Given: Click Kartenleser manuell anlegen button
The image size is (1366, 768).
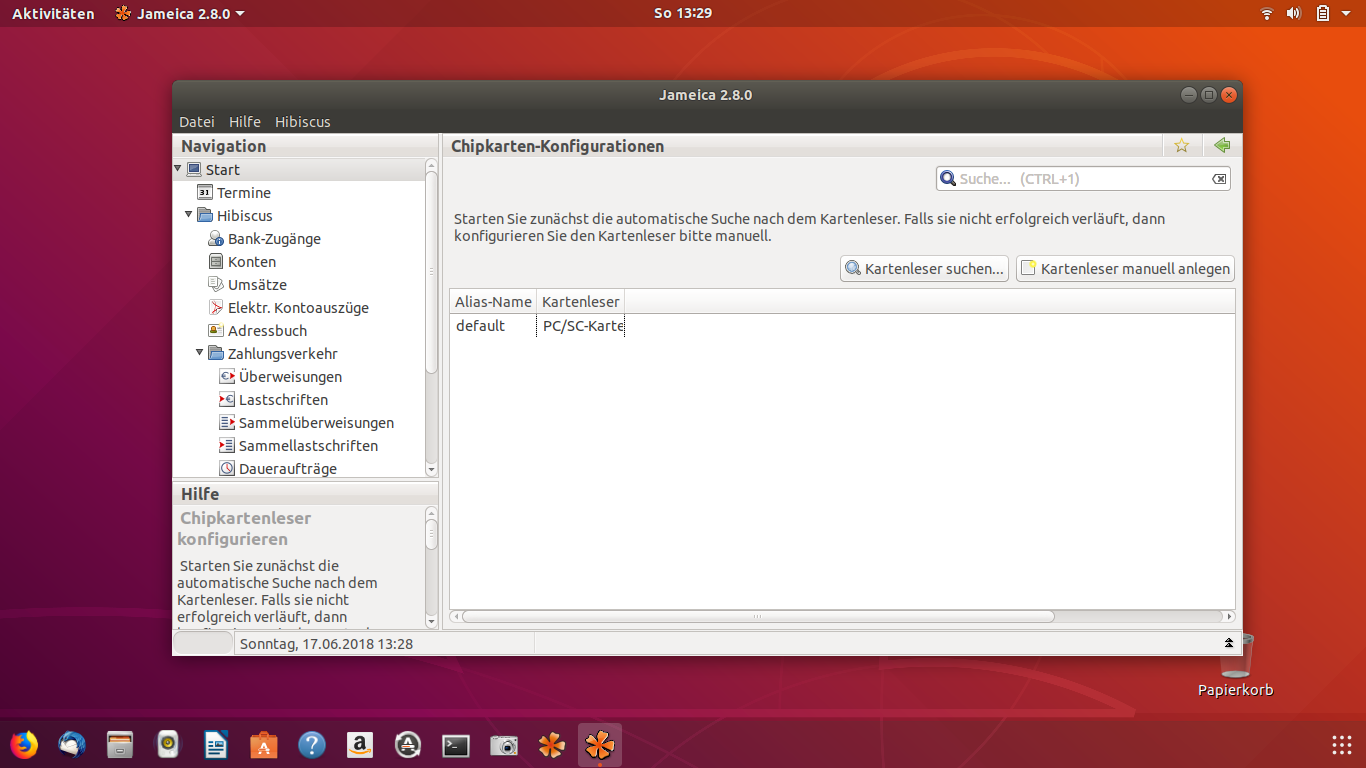Looking at the screenshot, I should click(1125, 269).
